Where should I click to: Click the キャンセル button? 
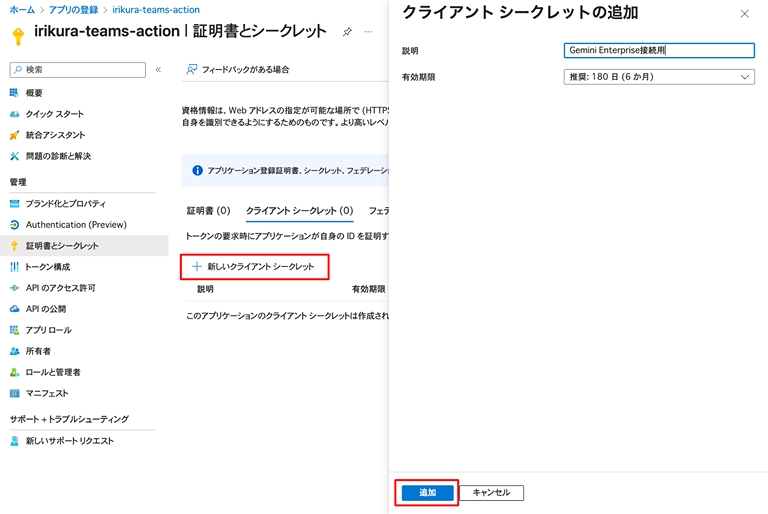pos(491,492)
